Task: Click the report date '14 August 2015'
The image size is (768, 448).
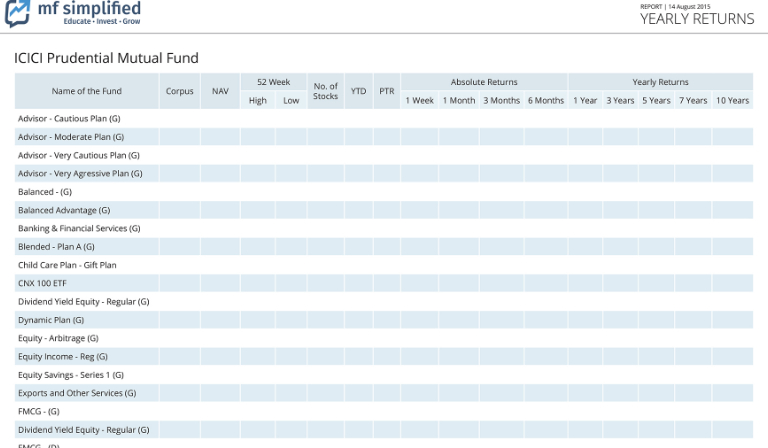Action: click(689, 6)
